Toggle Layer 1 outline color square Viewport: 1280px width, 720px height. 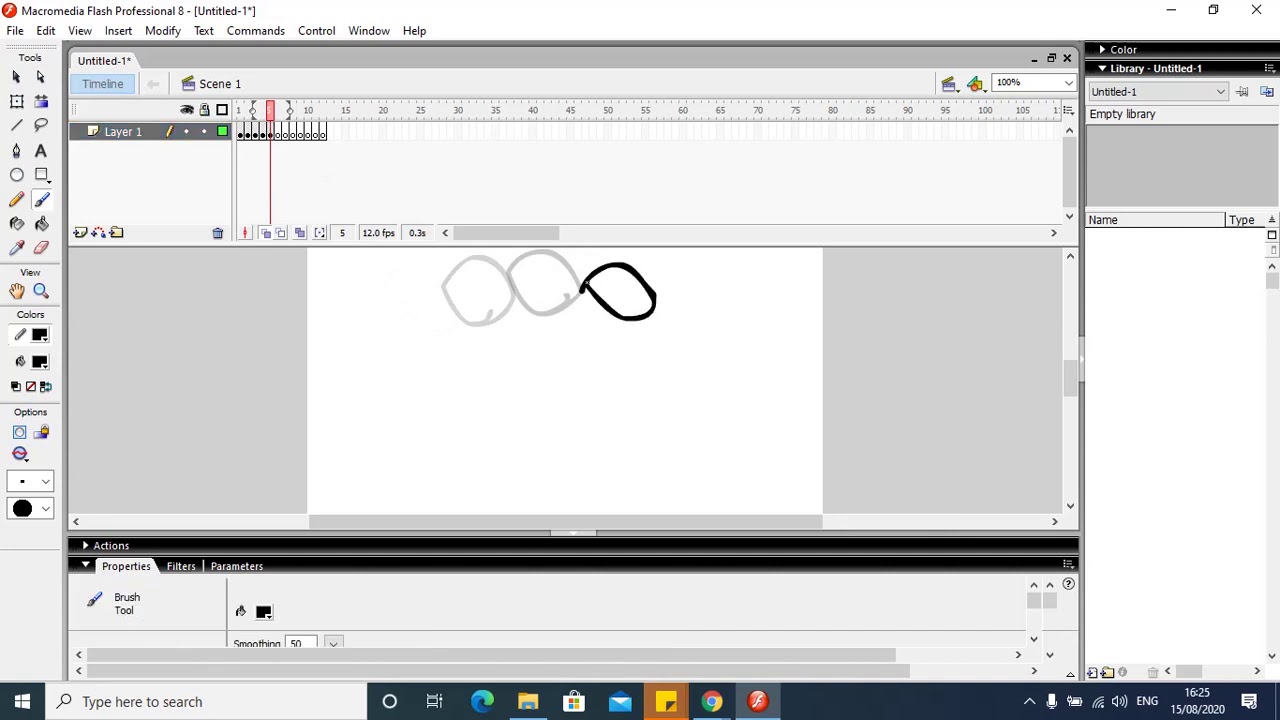pos(222,132)
